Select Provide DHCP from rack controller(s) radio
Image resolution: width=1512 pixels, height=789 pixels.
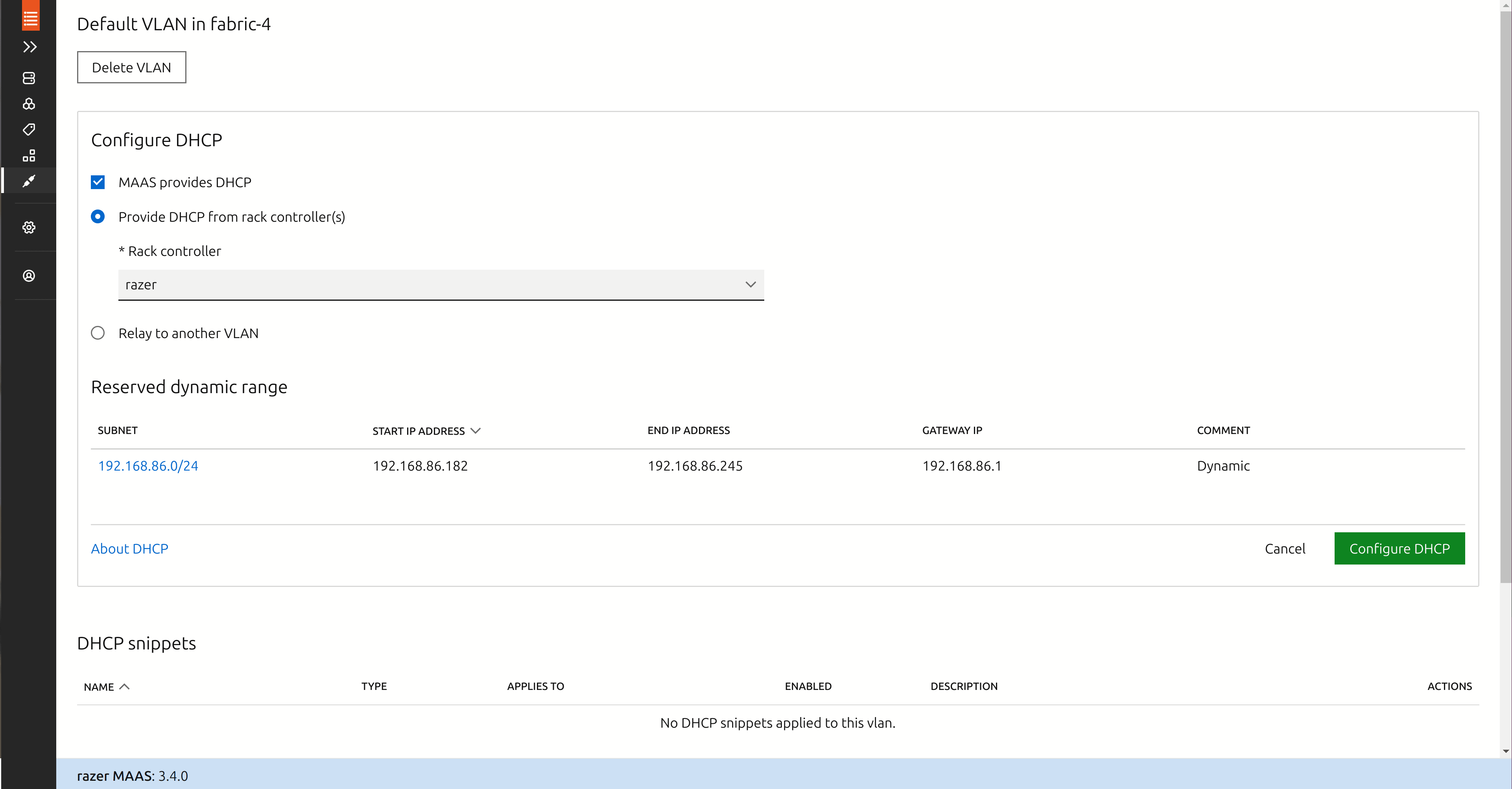98,217
